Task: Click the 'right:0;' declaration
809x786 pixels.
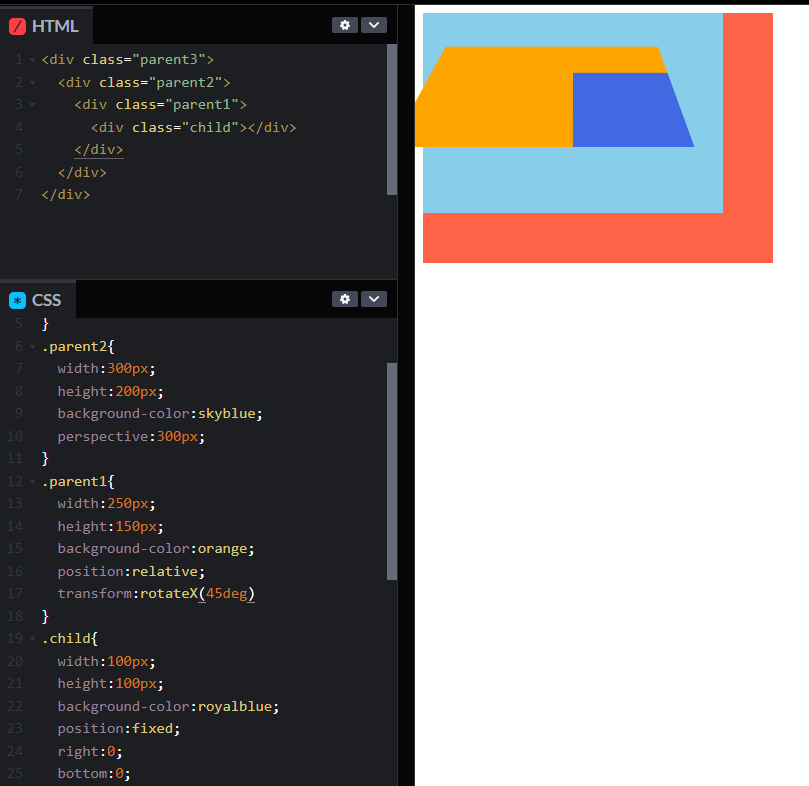Action: (90, 751)
